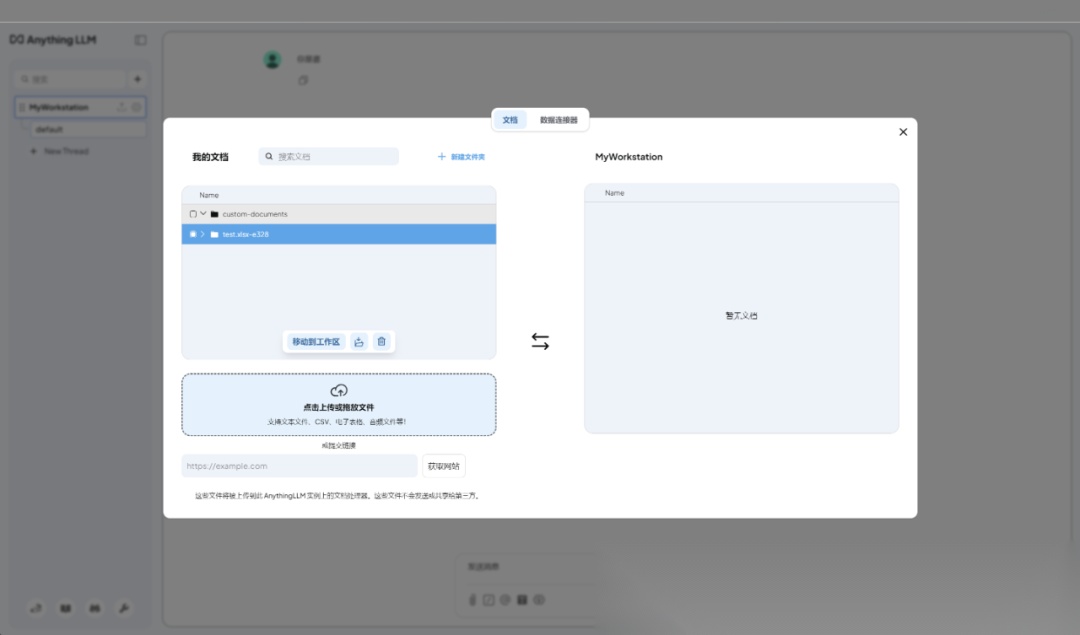1080x635 pixels.
Task: Click the AnythingLLM logo in sidebar
Action: [53, 40]
